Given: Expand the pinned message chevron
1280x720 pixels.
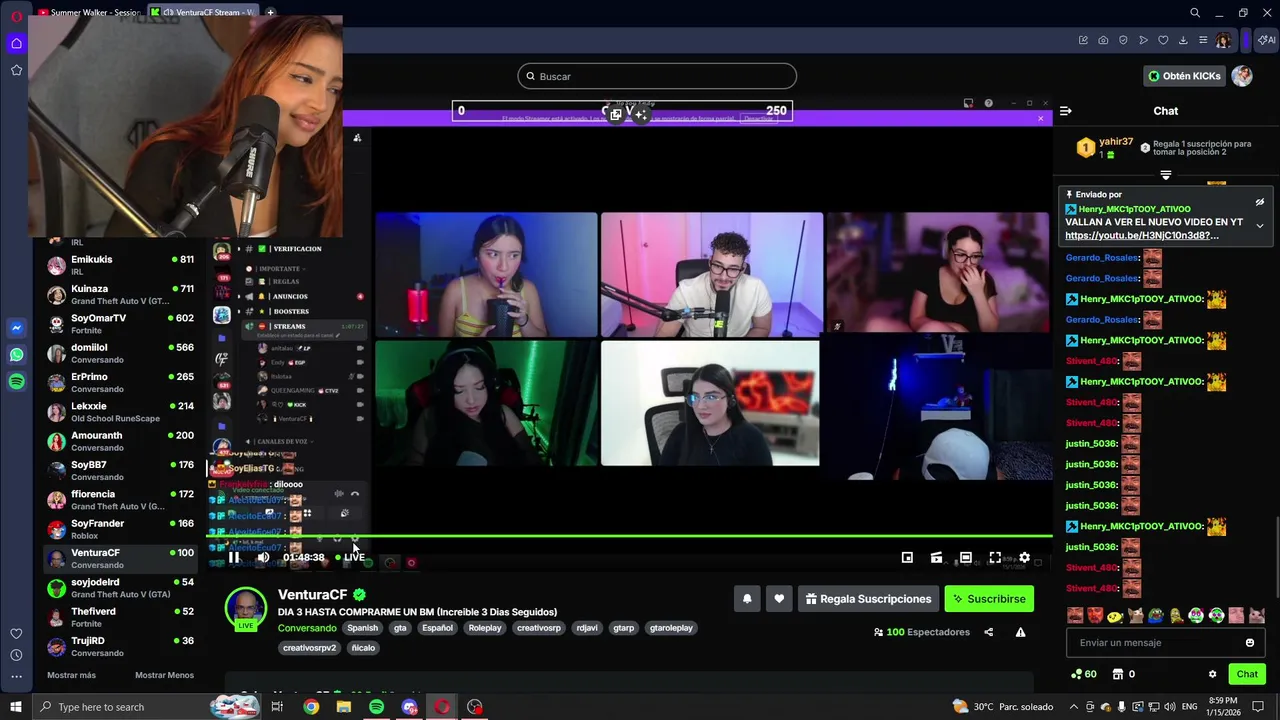Looking at the screenshot, I should click(1260, 226).
